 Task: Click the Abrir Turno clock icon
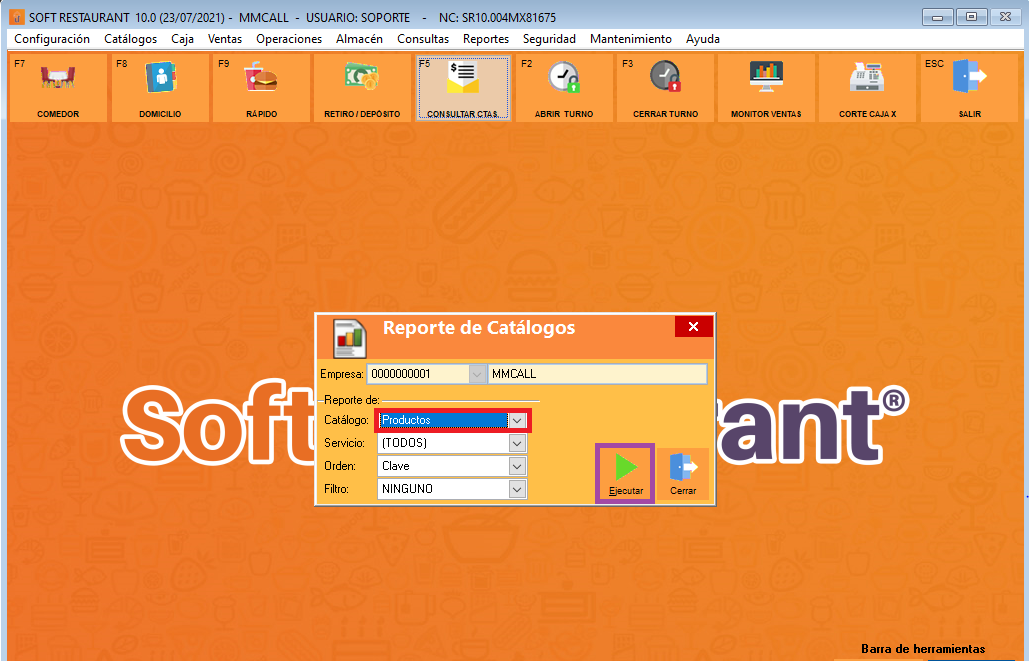(564, 80)
